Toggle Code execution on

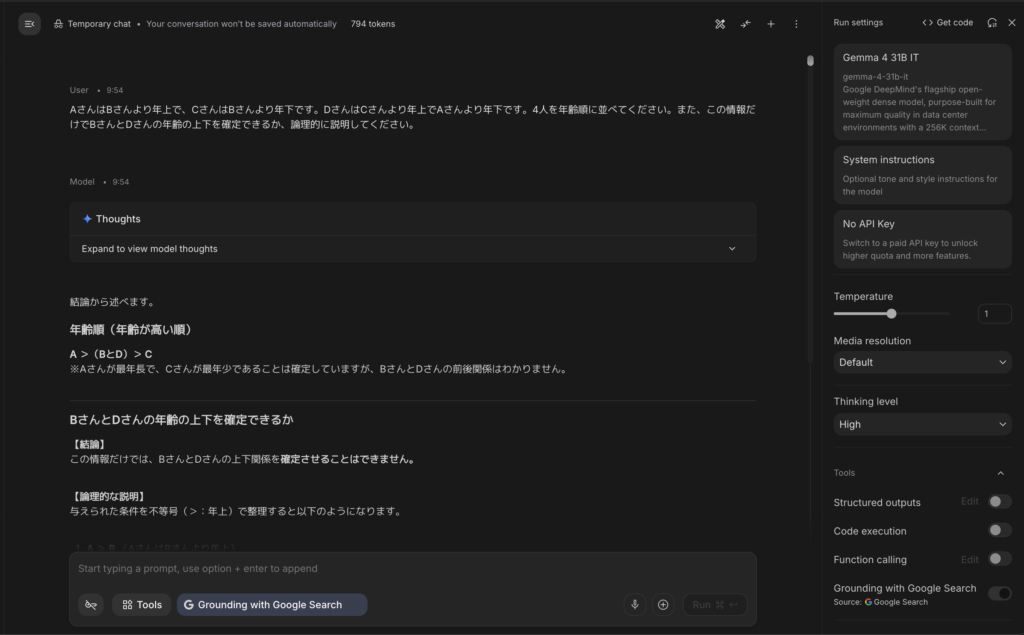[999, 531]
